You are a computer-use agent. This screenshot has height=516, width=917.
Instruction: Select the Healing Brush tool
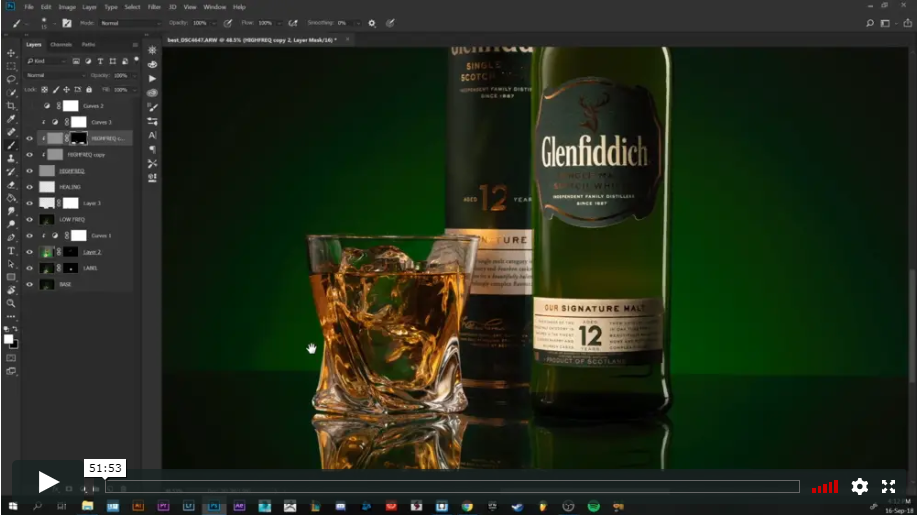[11, 132]
